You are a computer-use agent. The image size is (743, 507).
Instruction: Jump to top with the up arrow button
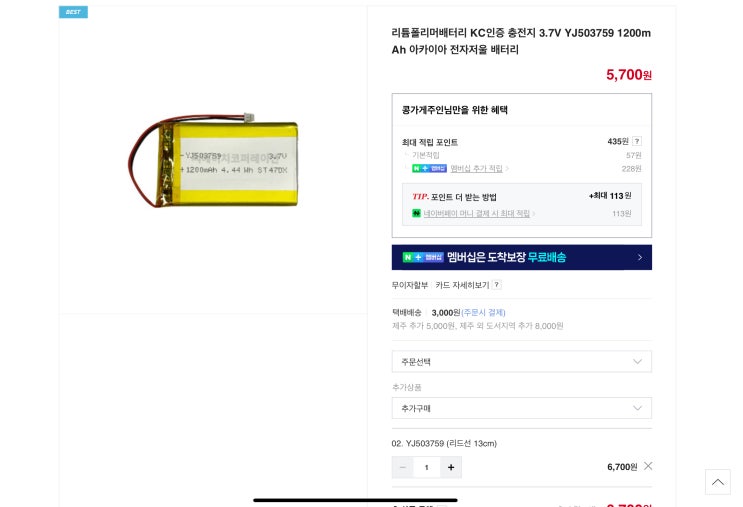coord(717,482)
